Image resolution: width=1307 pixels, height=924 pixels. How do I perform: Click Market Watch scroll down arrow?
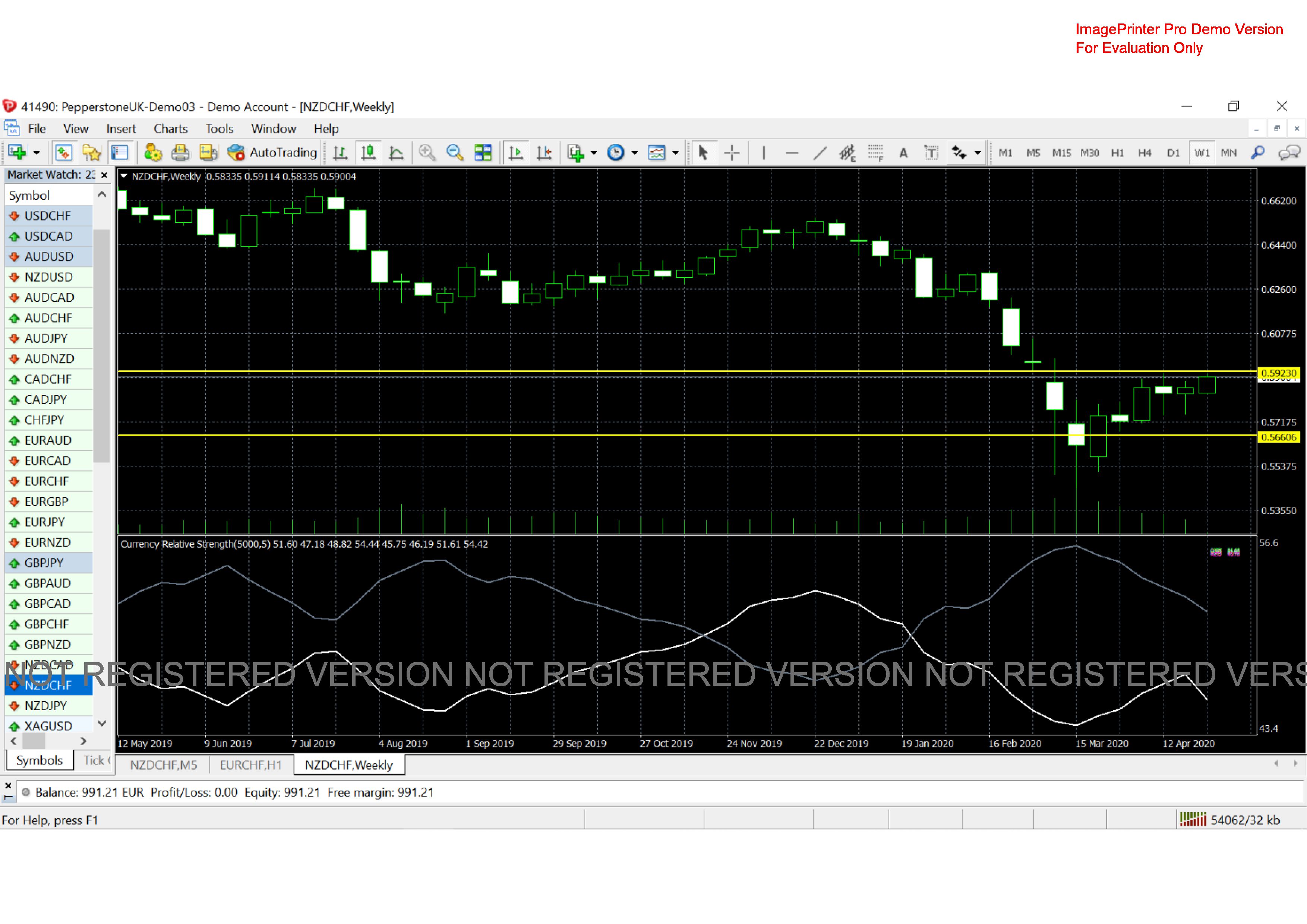point(102,724)
